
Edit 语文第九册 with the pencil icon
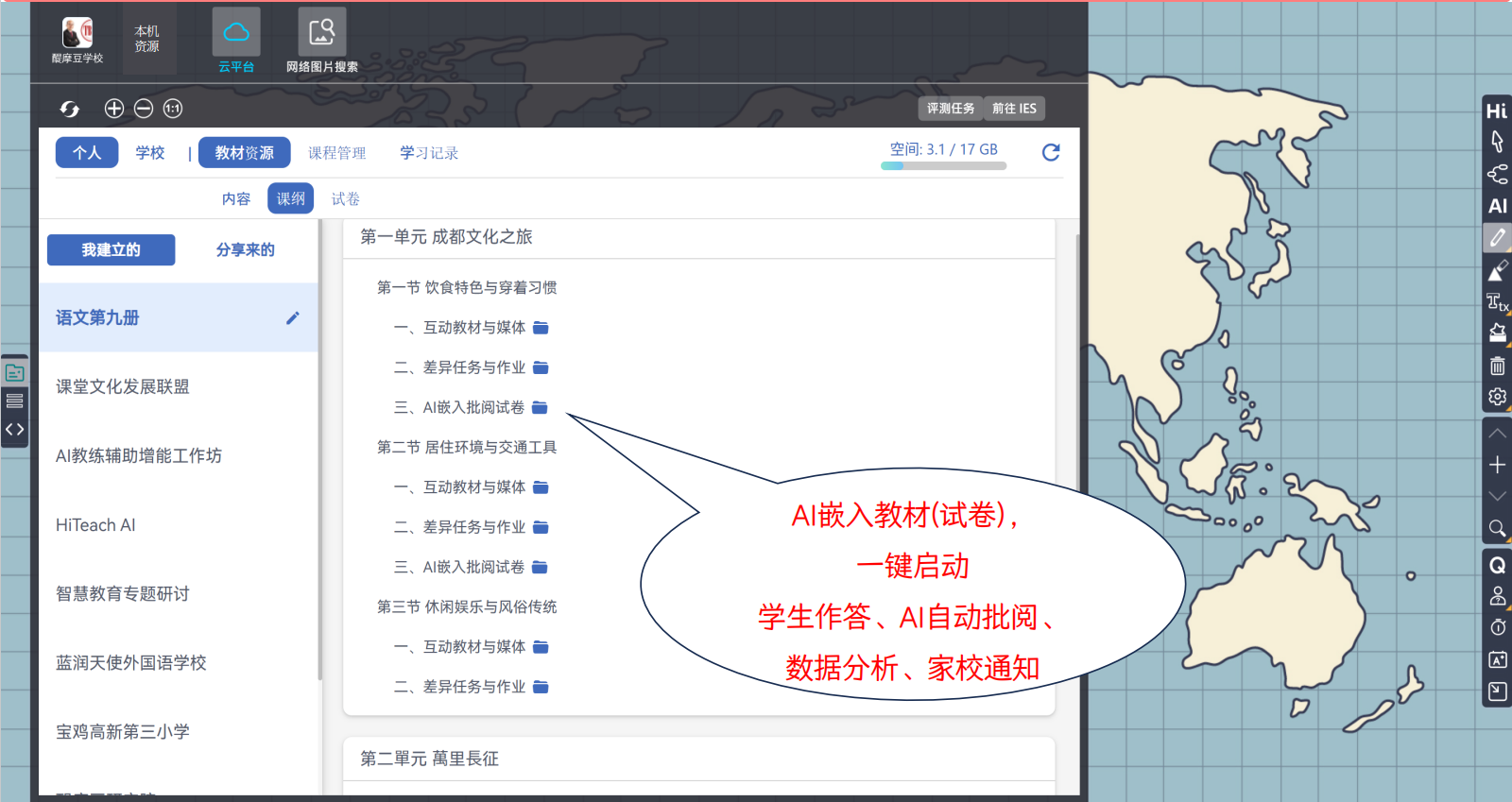tap(293, 318)
